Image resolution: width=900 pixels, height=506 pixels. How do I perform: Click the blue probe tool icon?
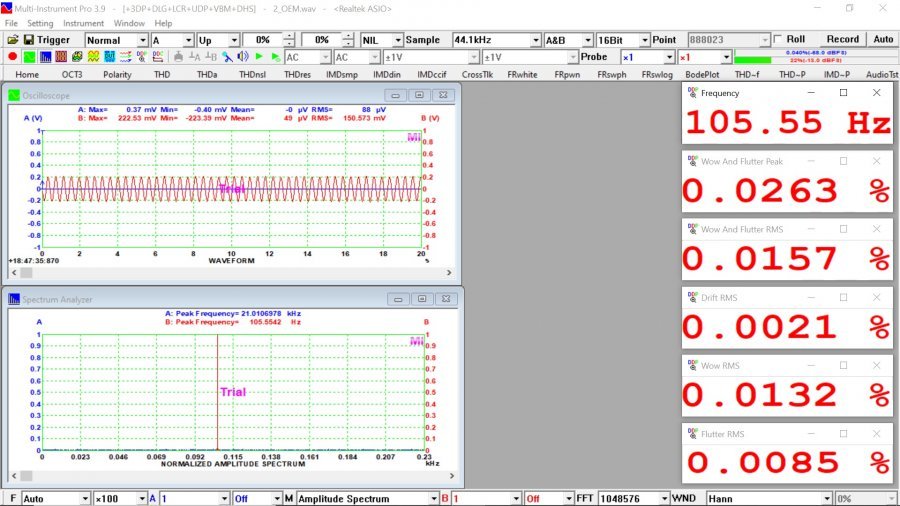(227, 57)
